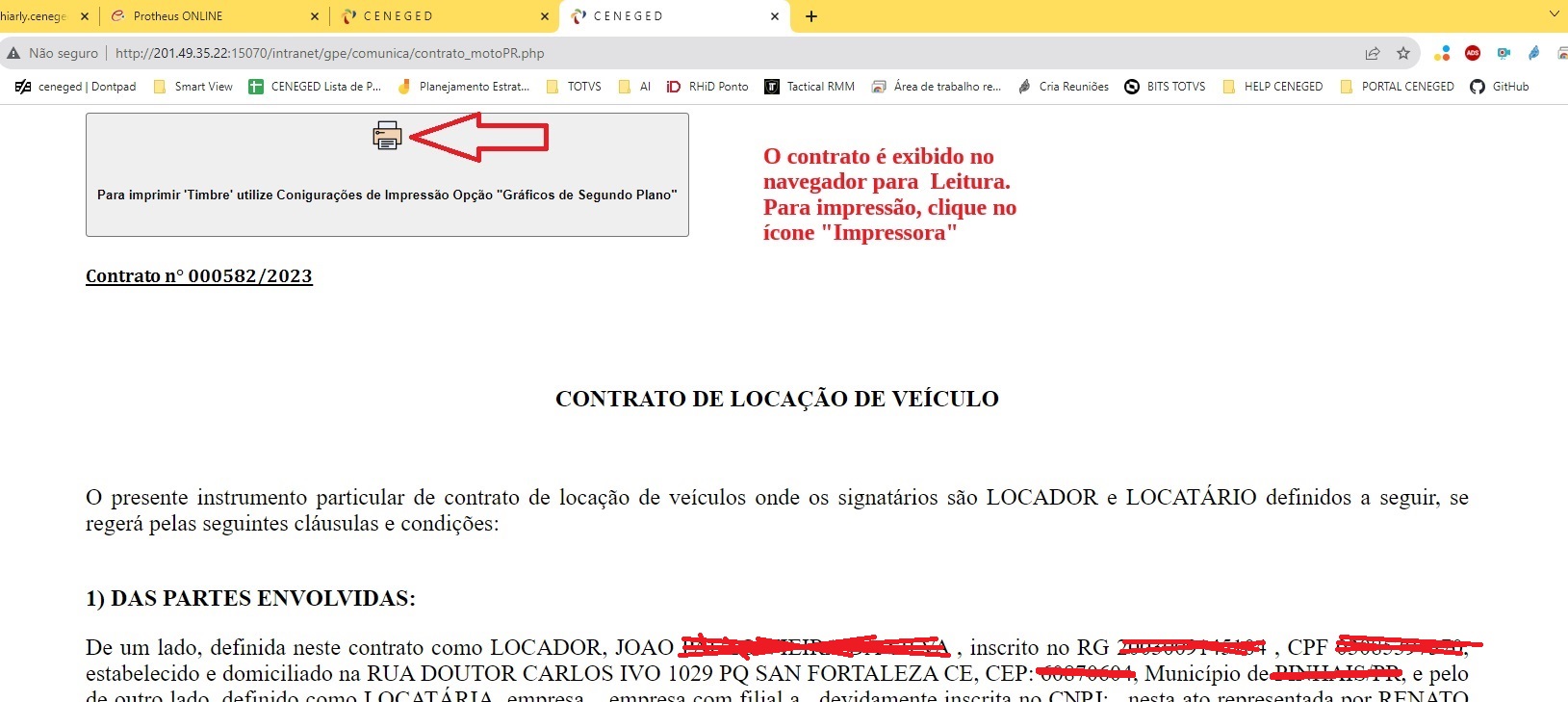
Task: Open the GitHub bookmark
Action: click(x=1500, y=87)
